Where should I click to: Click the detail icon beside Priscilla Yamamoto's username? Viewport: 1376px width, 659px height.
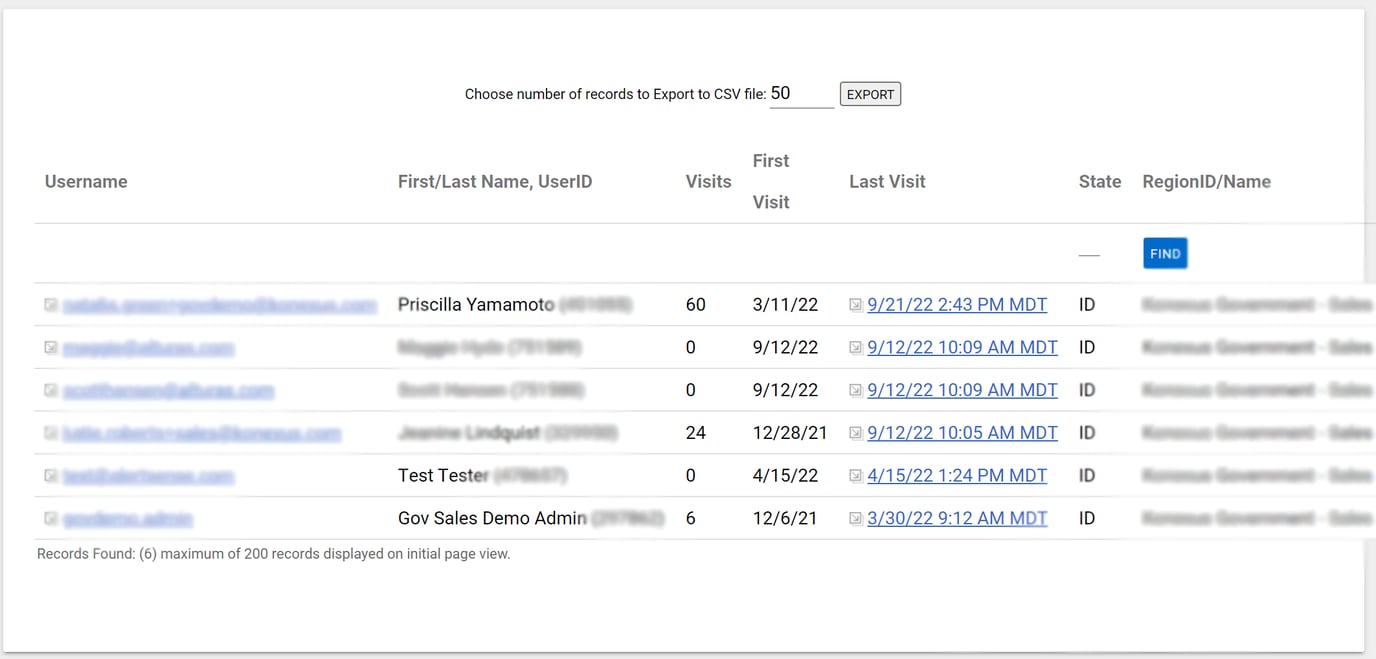(x=50, y=304)
